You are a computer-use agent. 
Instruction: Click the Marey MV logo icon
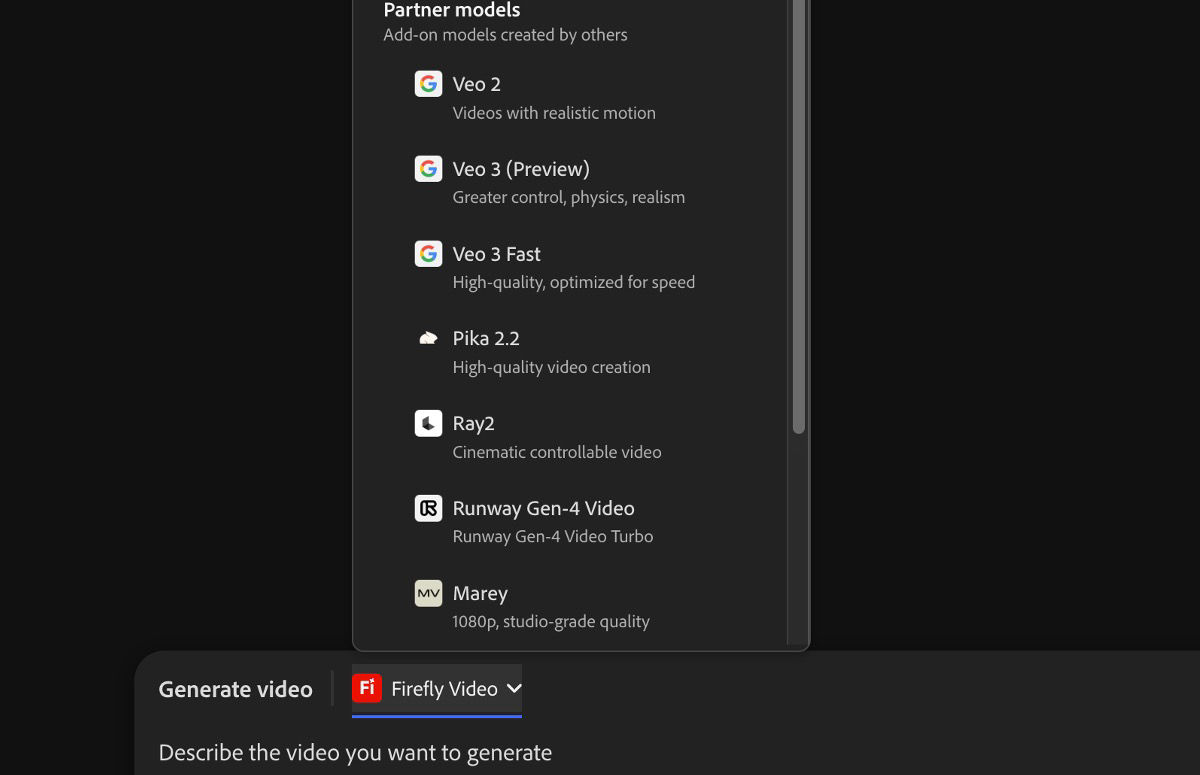click(x=428, y=593)
